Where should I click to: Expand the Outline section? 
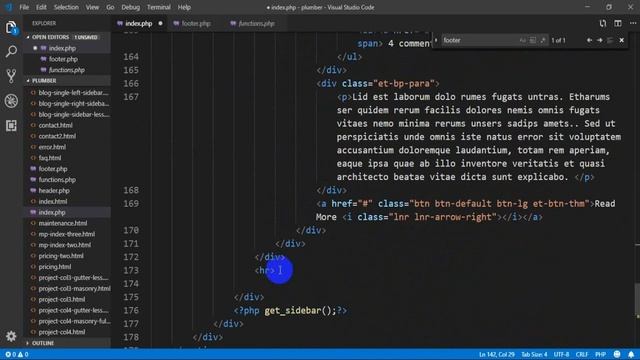66,343
